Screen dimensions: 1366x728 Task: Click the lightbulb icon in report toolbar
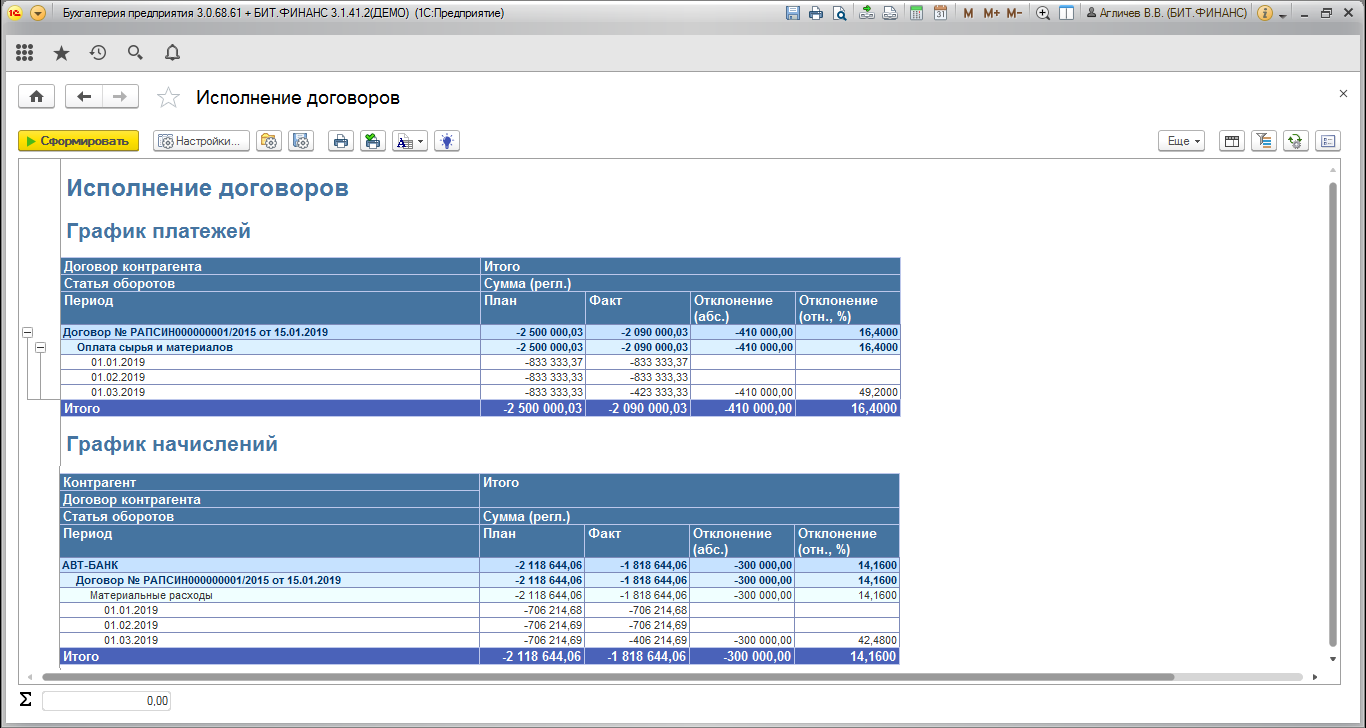tap(447, 141)
